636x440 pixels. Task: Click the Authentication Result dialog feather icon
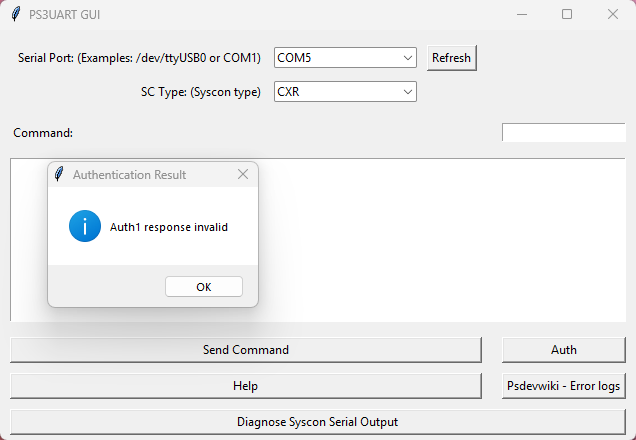(59, 174)
